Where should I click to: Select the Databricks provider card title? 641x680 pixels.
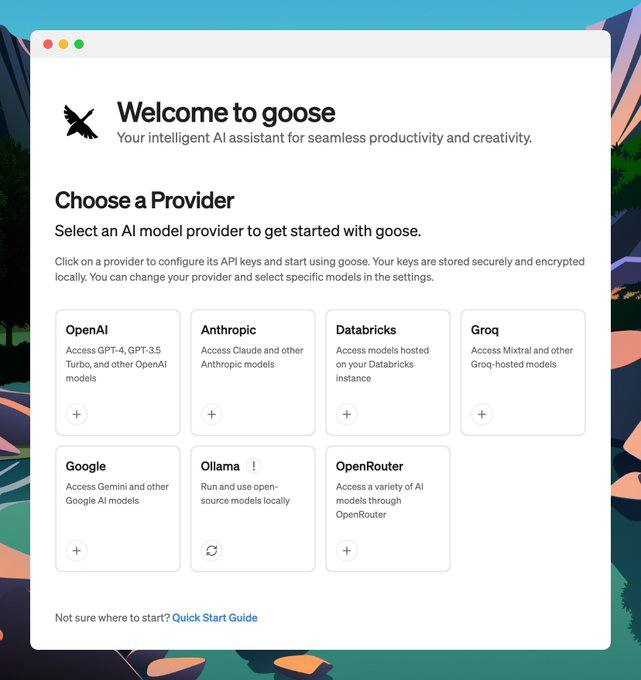(366, 330)
